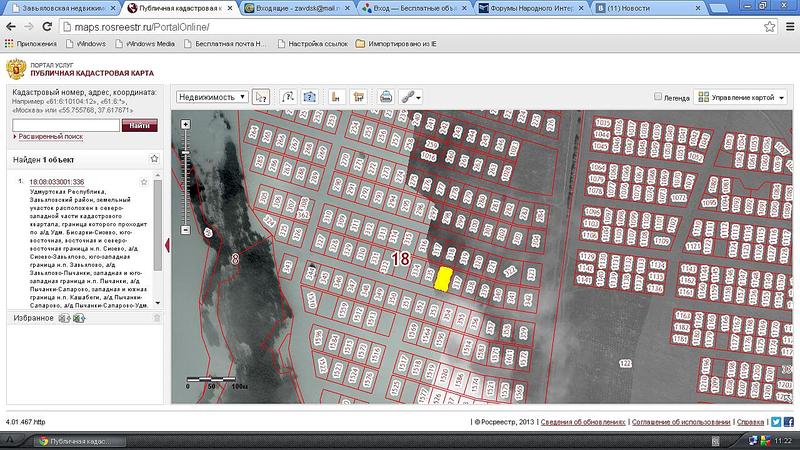
Task: Open Соглашение об использовании link
Action: point(681,422)
